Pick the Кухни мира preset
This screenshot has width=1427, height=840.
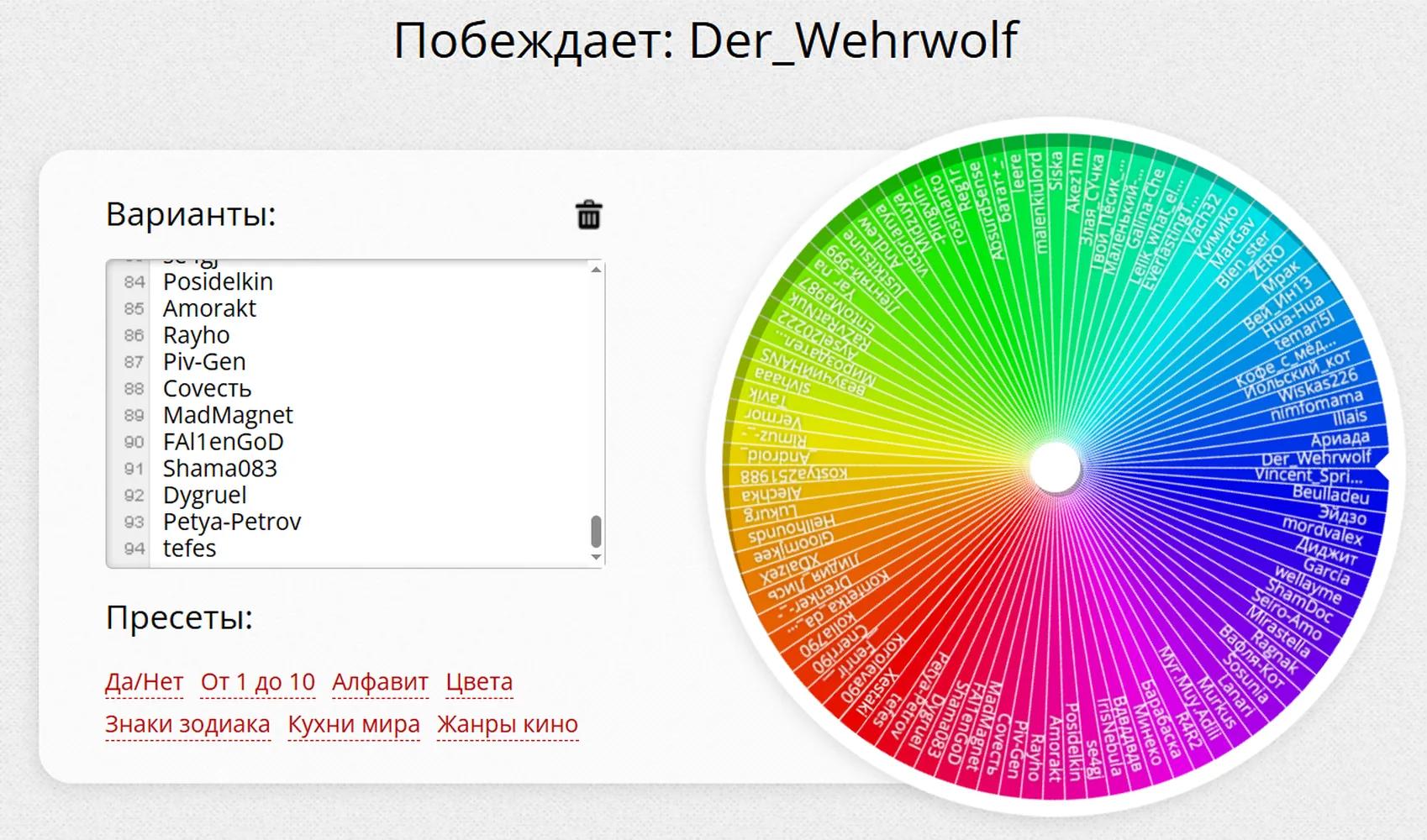coord(354,724)
